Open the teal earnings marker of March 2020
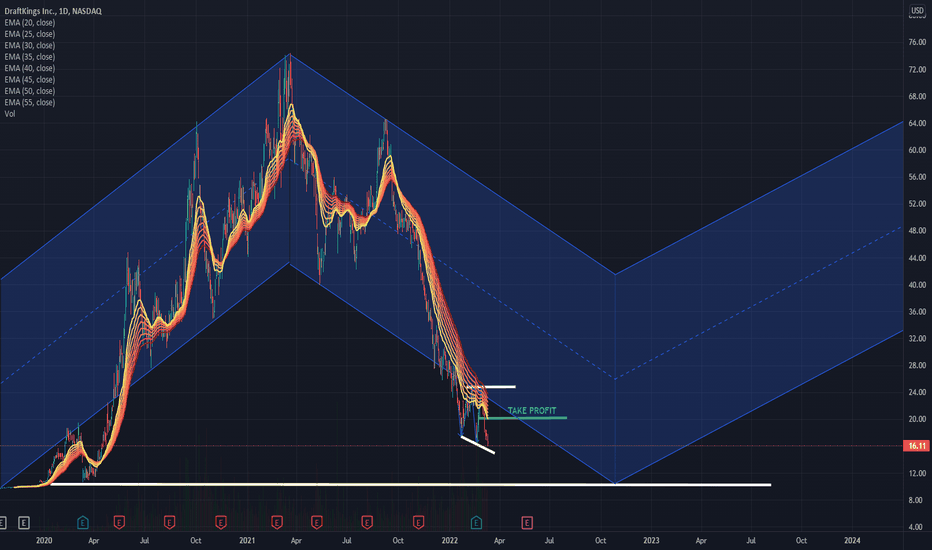This screenshot has height=550, width=932. tap(83, 523)
